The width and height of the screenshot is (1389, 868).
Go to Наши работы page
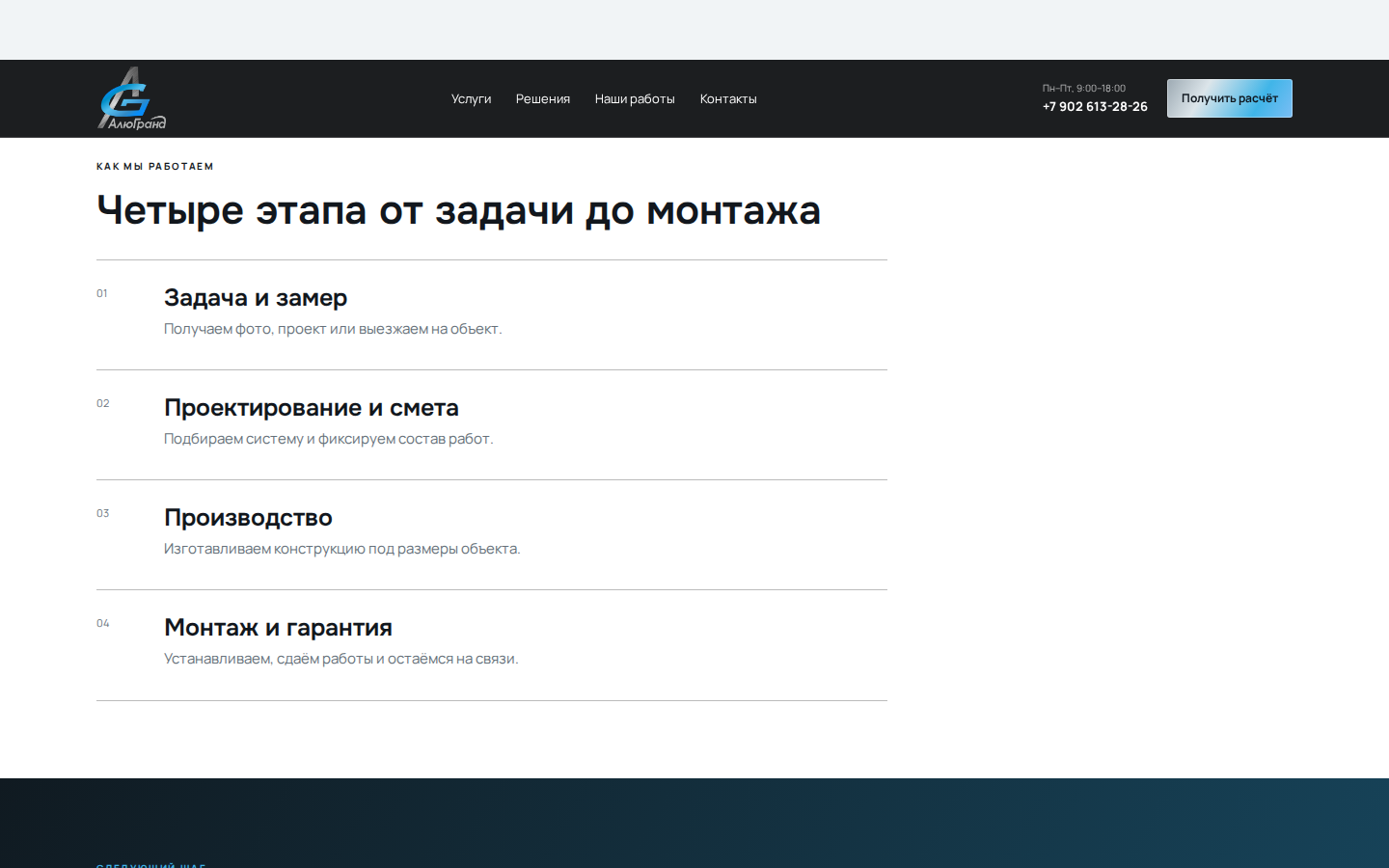tap(635, 99)
